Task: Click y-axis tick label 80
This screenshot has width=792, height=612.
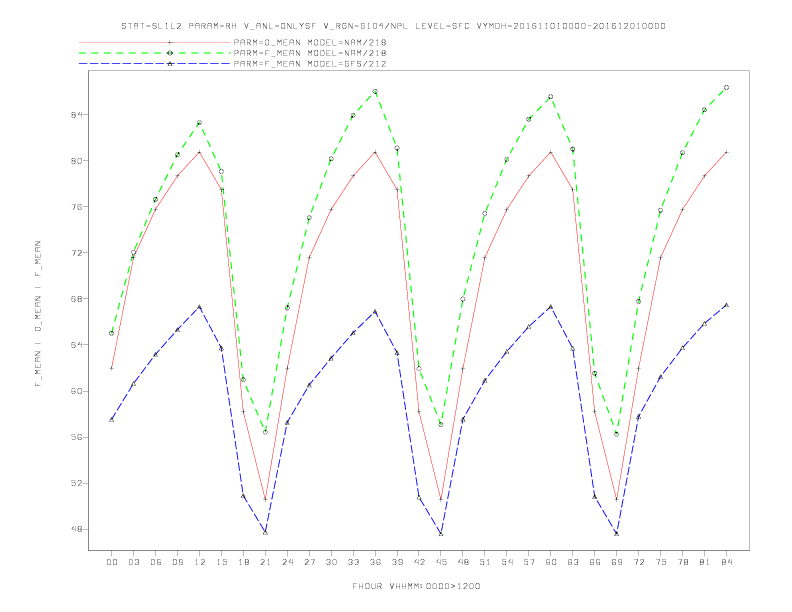Action: click(x=77, y=161)
